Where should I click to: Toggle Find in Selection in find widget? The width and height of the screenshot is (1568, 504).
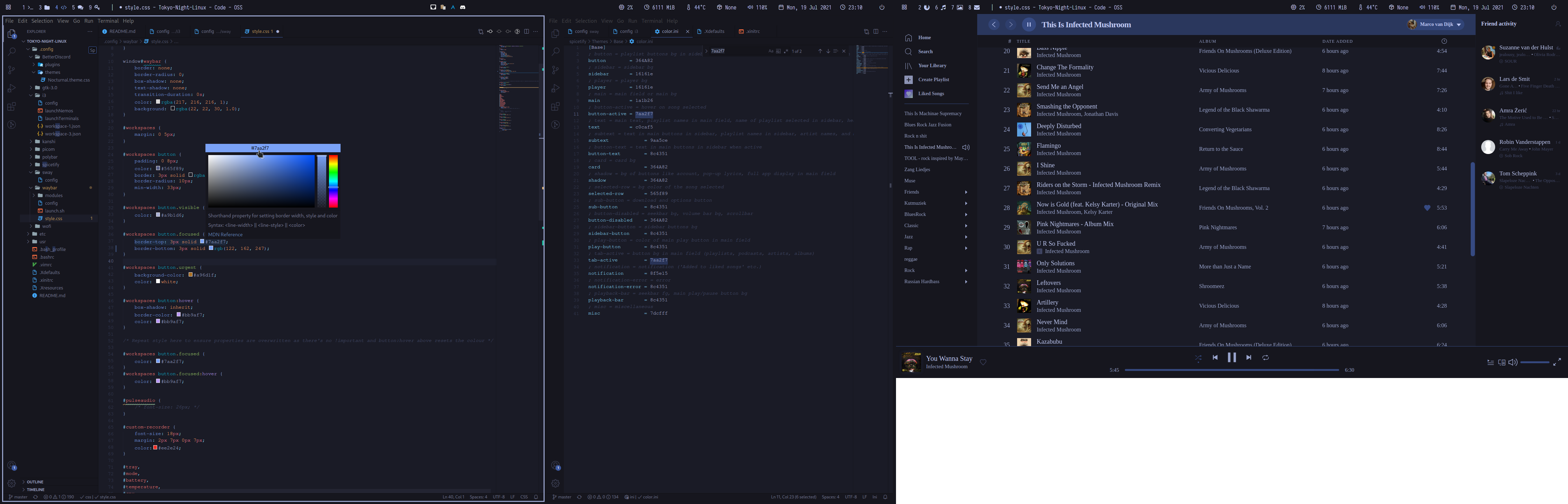pyautogui.click(x=836, y=51)
